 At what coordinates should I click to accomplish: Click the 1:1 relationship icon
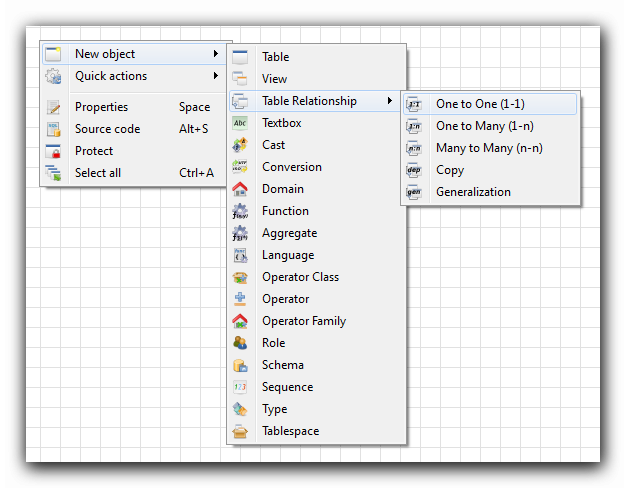[414, 104]
